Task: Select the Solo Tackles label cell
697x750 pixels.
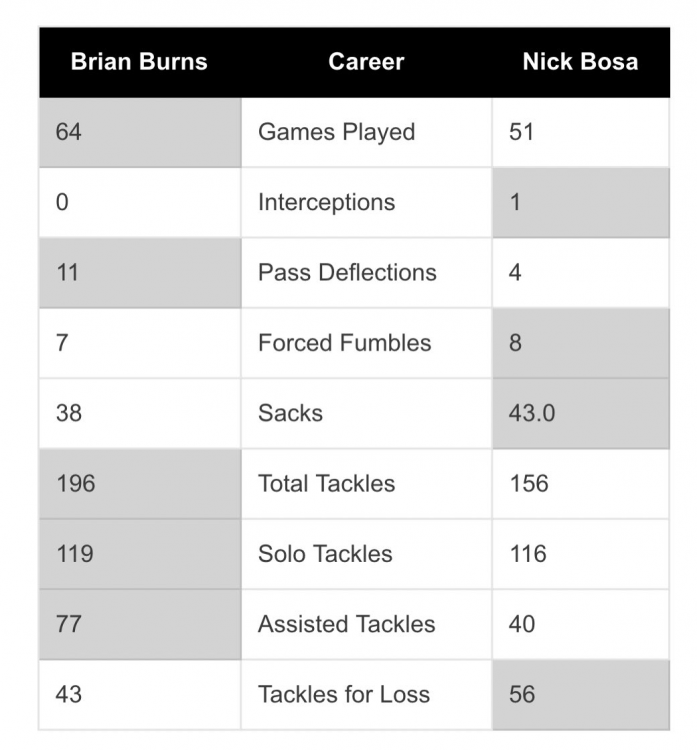Action: coord(325,554)
